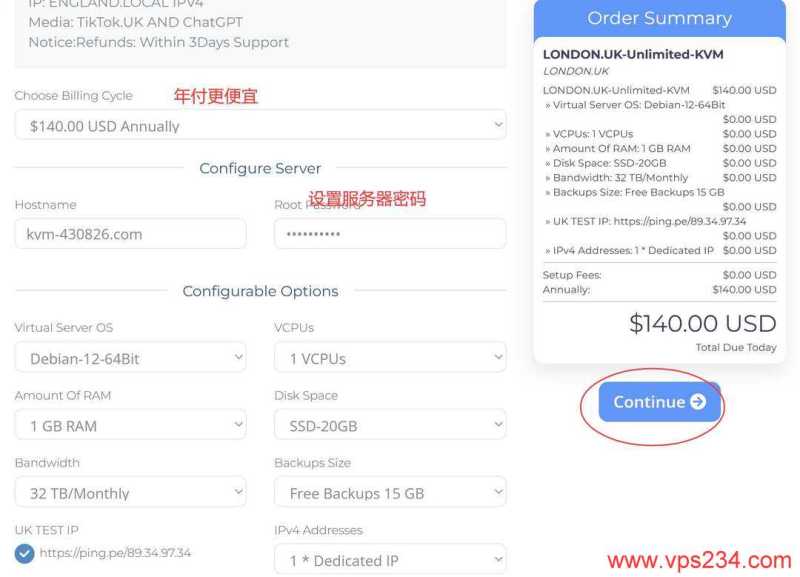This screenshot has width=800, height=577.
Task: Focus the Root Password field
Action: pos(390,234)
